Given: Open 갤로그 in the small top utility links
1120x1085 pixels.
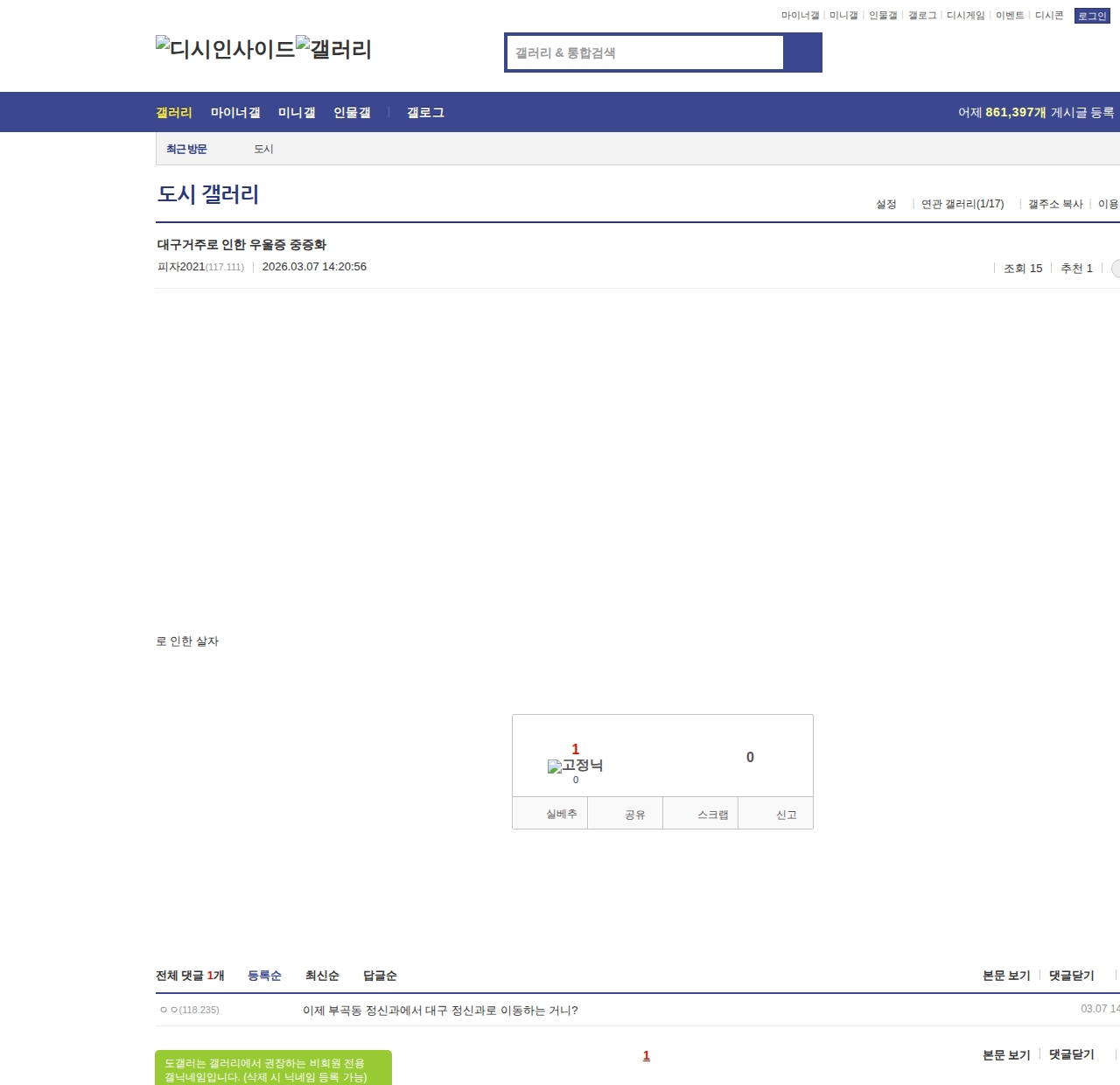Looking at the screenshot, I should 922,16.
